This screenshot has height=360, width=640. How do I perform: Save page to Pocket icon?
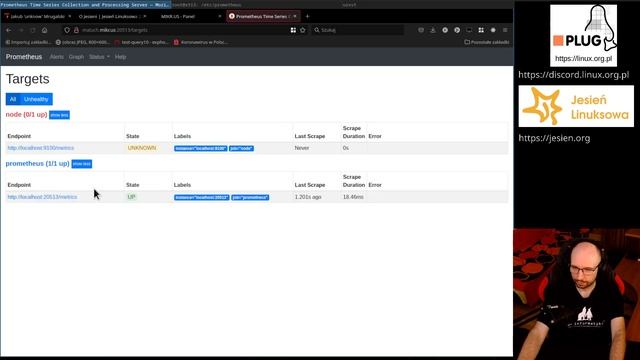coord(421,30)
